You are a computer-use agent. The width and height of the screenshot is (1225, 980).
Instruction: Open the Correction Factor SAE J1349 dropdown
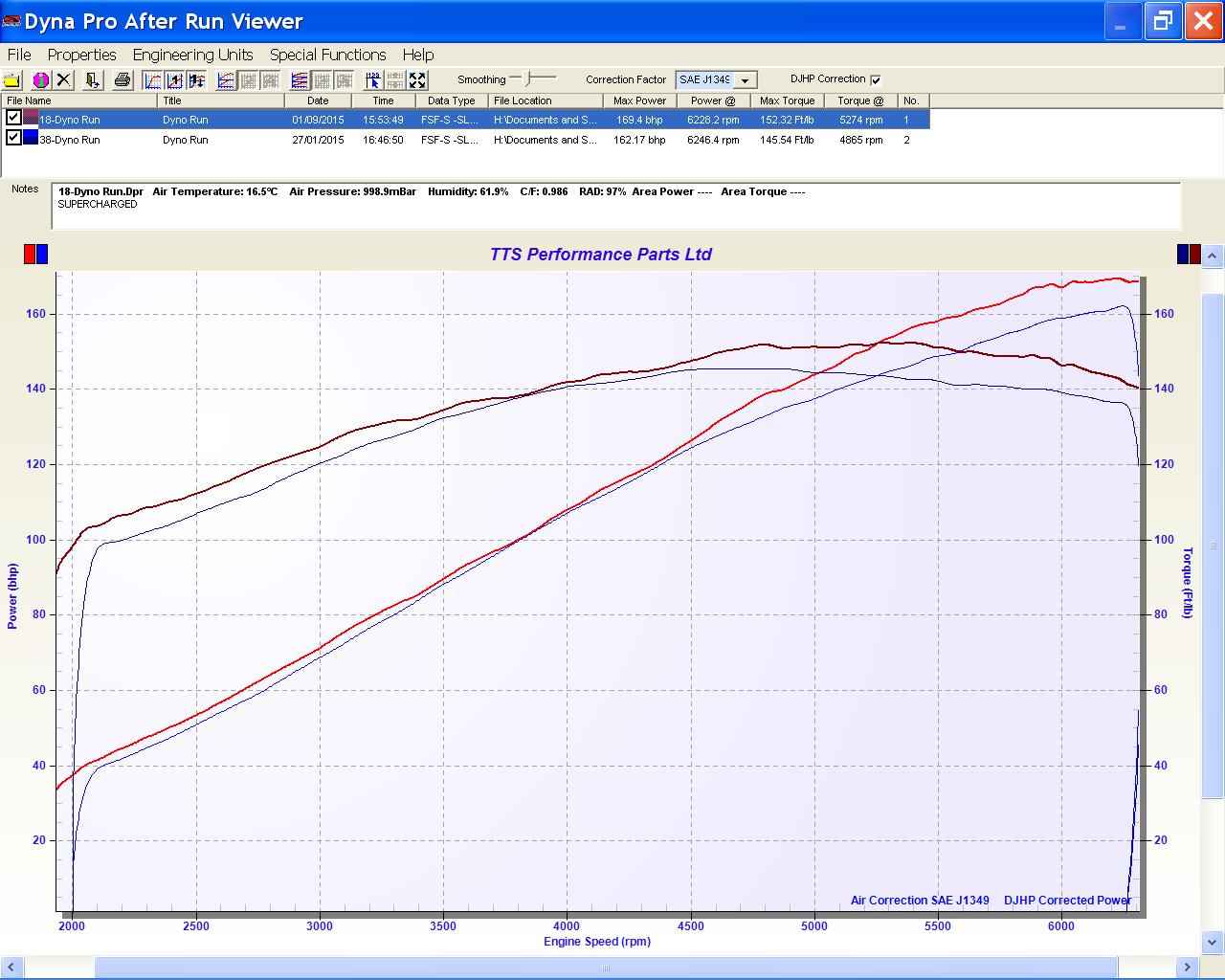(x=745, y=80)
